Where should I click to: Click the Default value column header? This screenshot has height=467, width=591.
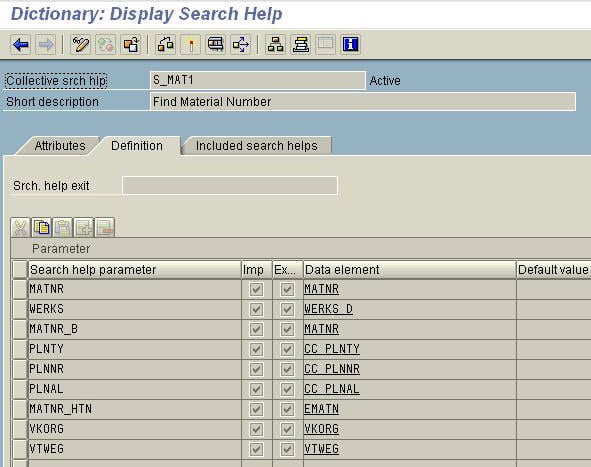click(x=554, y=269)
